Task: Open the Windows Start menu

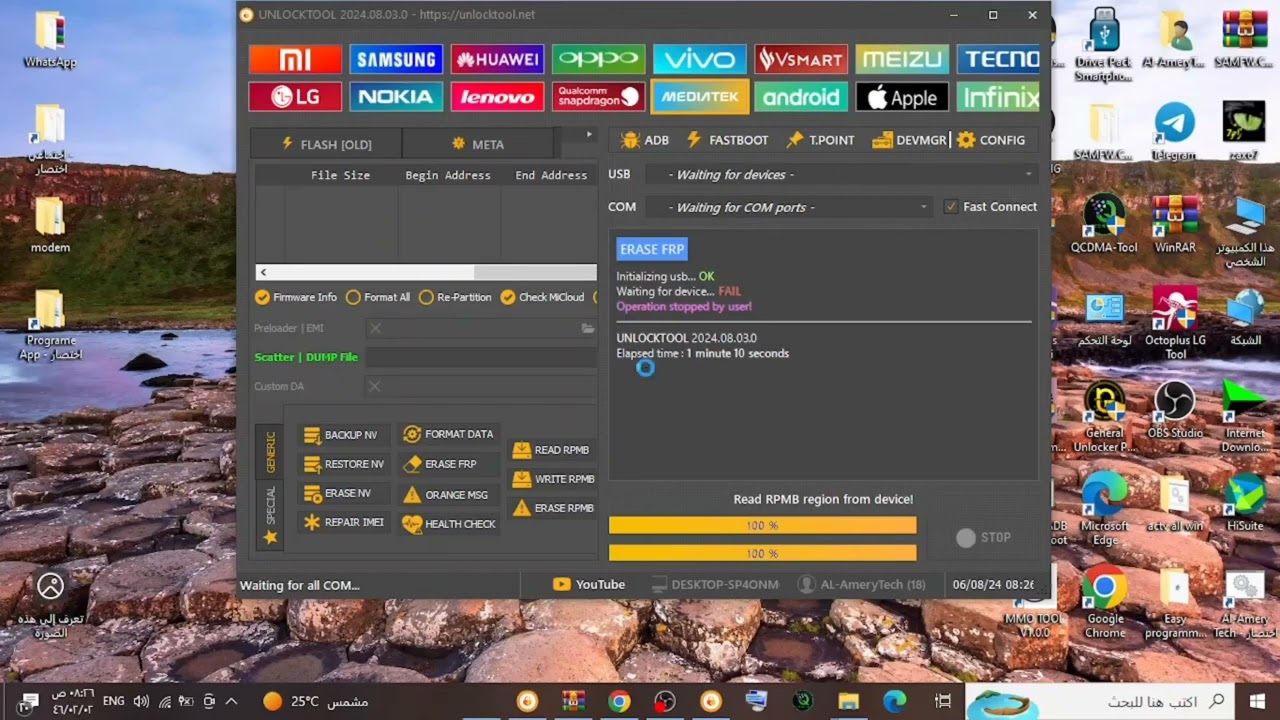Action: [x=1257, y=701]
